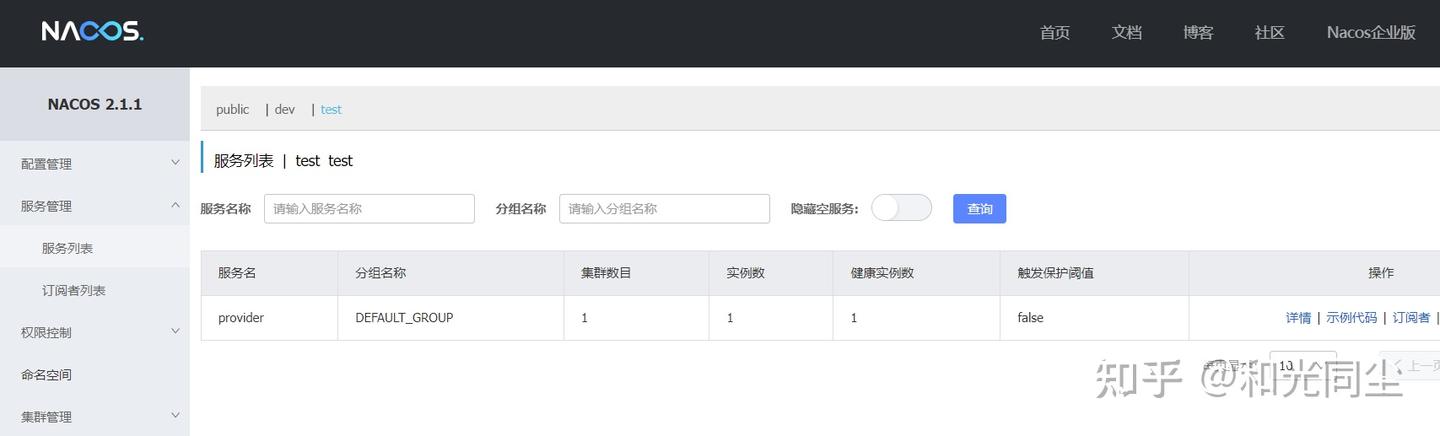Toggle the hide empty services switch

pos(901,208)
